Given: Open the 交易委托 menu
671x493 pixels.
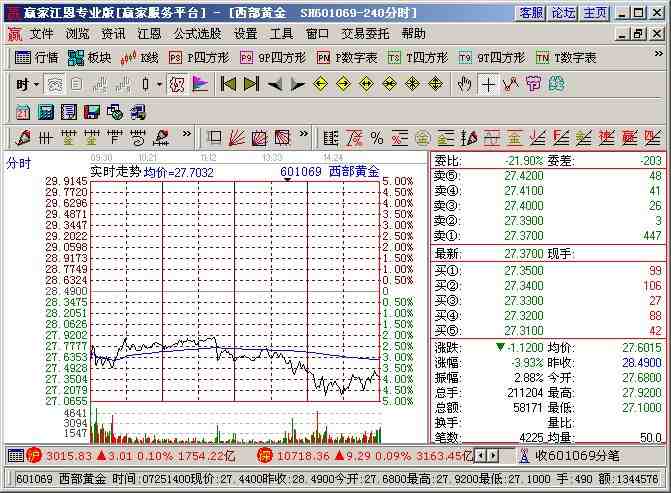Looking at the screenshot, I should click(365, 33).
